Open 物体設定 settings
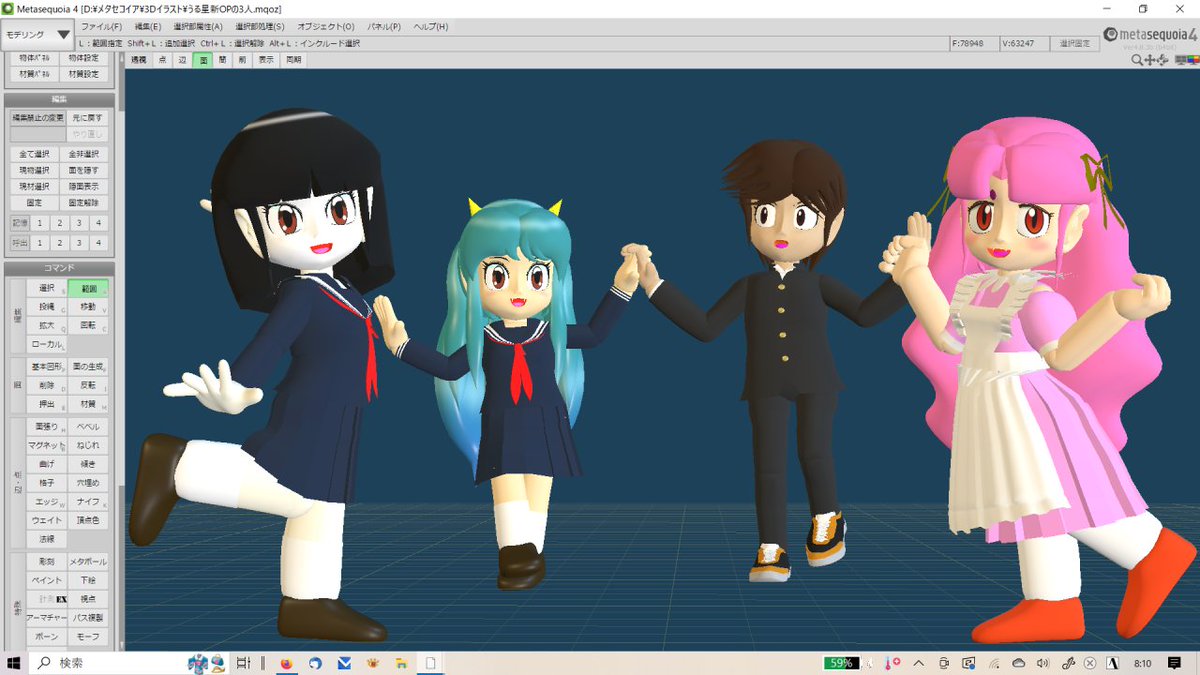 click(x=85, y=58)
